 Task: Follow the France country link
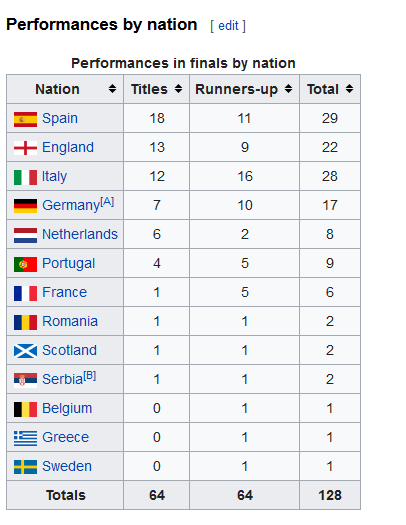pyautogui.click(x=64, y=292)
